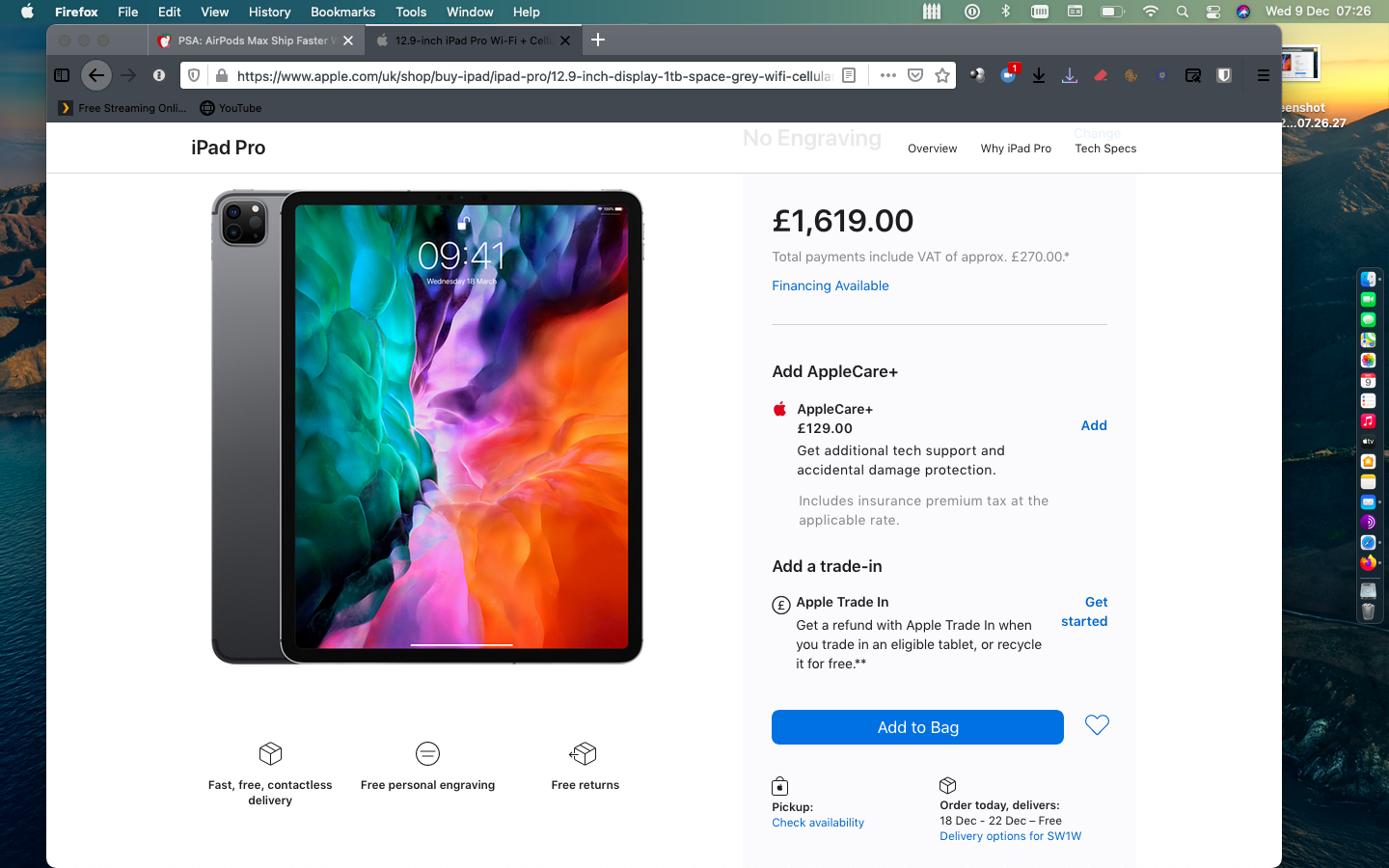The width and height of the screenshot is (1389, 868).
Task: Click Bitwarden shield extension icon
Action: [x=1224, y=75]
